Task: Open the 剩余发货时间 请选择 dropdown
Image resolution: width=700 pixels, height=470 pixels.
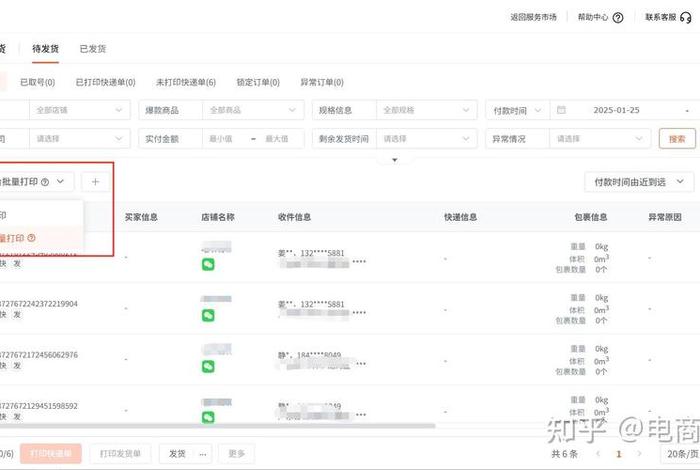Action: [427, 139]
